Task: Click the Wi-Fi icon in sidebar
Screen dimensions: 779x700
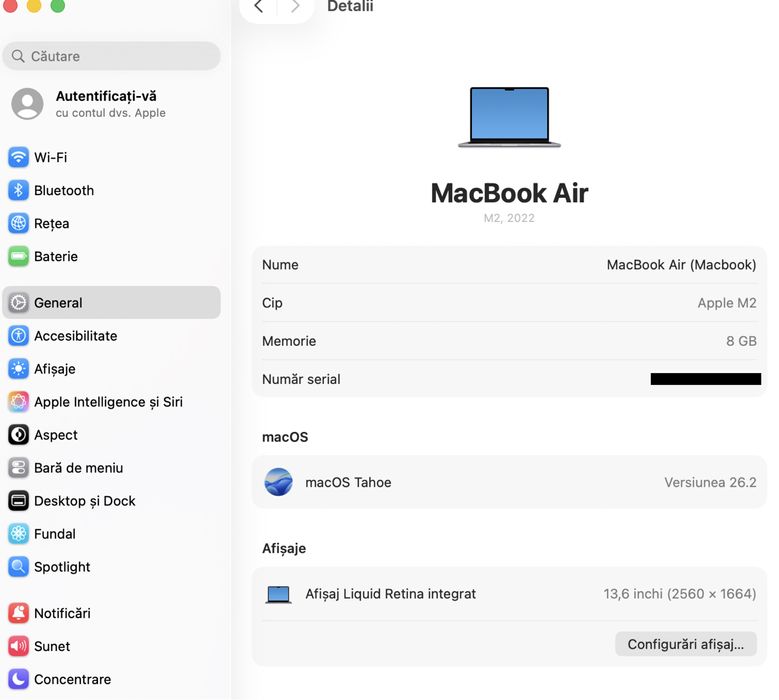Action: pyautogui.click(x=18, y=157)
